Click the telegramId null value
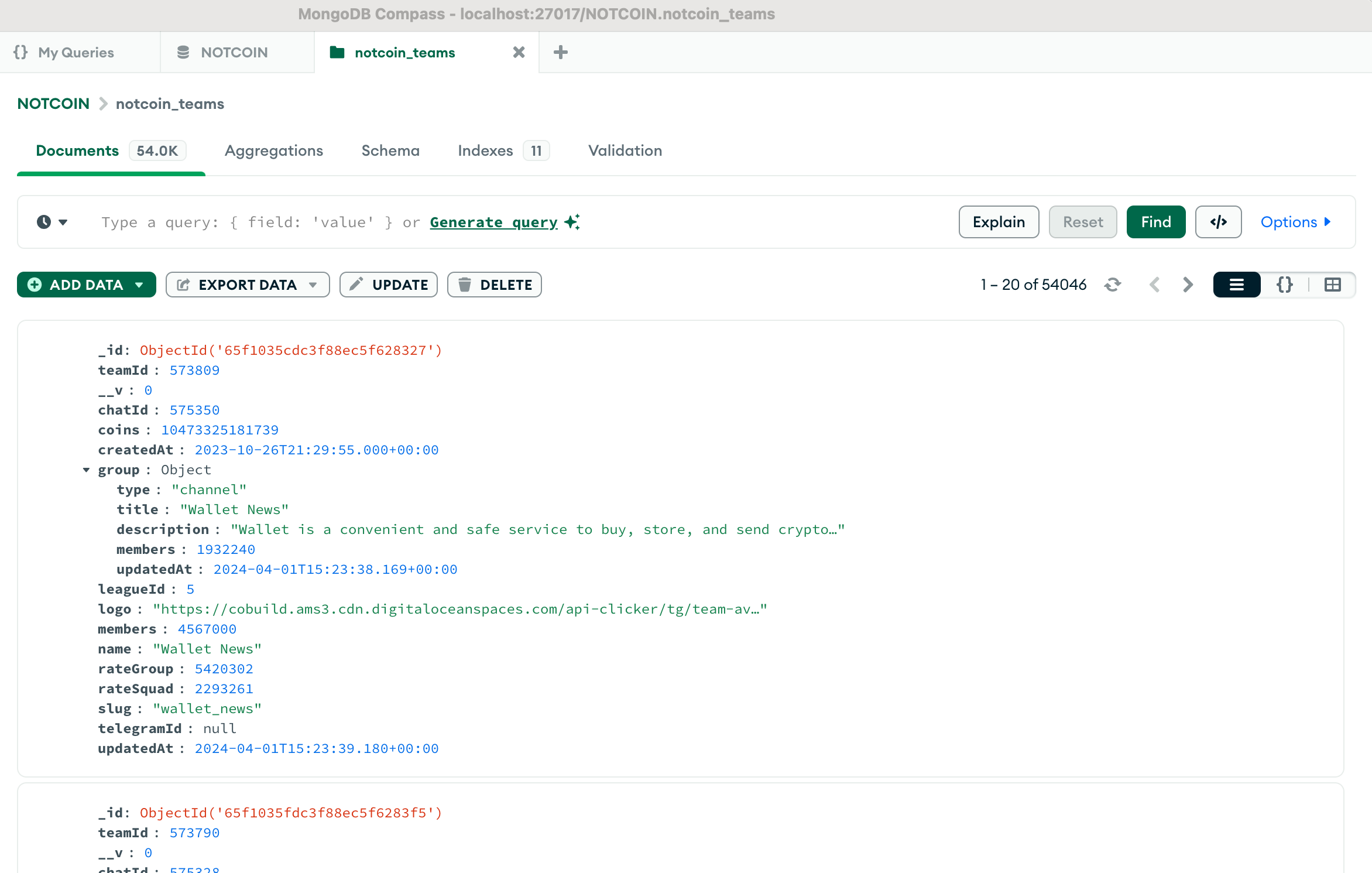The image size is (1372, 873). point(219,728)
